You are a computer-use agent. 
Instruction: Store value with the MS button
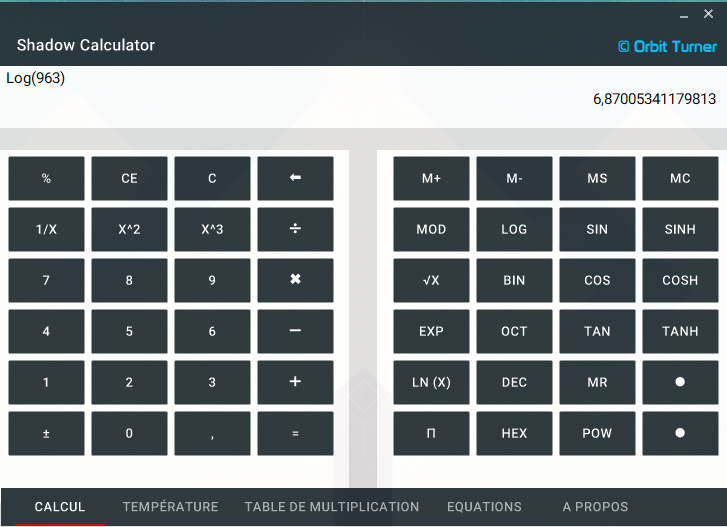coord(597,178)
